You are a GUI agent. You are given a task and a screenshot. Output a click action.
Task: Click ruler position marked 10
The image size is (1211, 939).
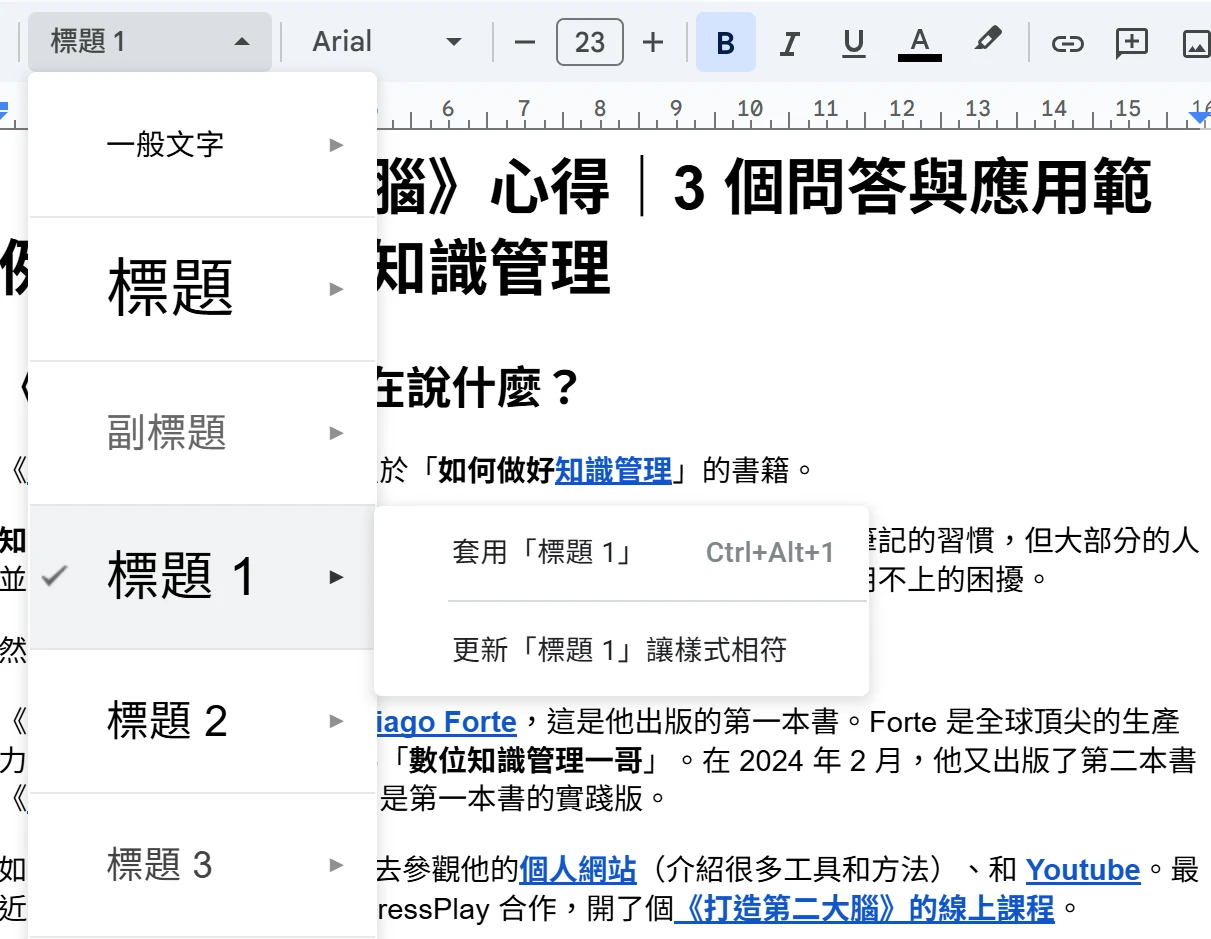(750, 109)
